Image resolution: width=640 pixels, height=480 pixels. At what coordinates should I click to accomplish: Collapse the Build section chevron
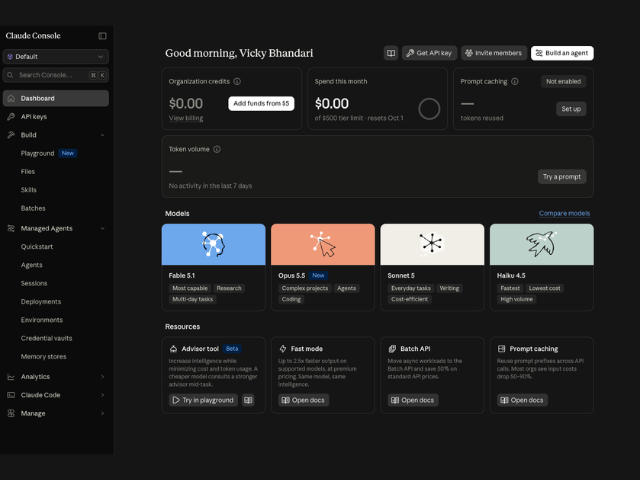(102, 135)
